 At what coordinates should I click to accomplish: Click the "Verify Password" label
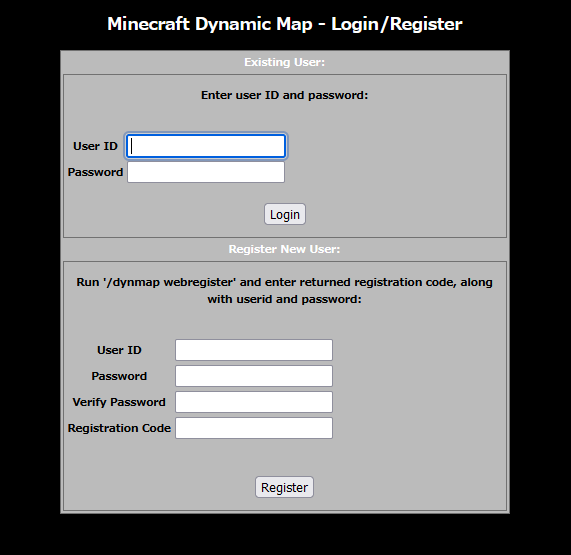[x=119, y=402]
